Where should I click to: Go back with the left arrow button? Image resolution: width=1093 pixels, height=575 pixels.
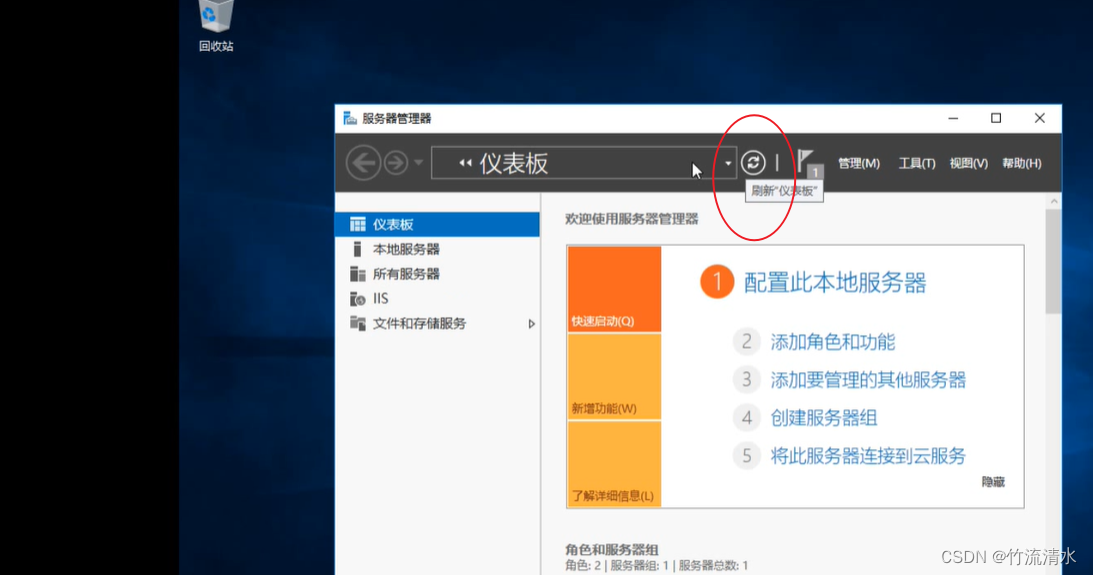coord(363,163)
